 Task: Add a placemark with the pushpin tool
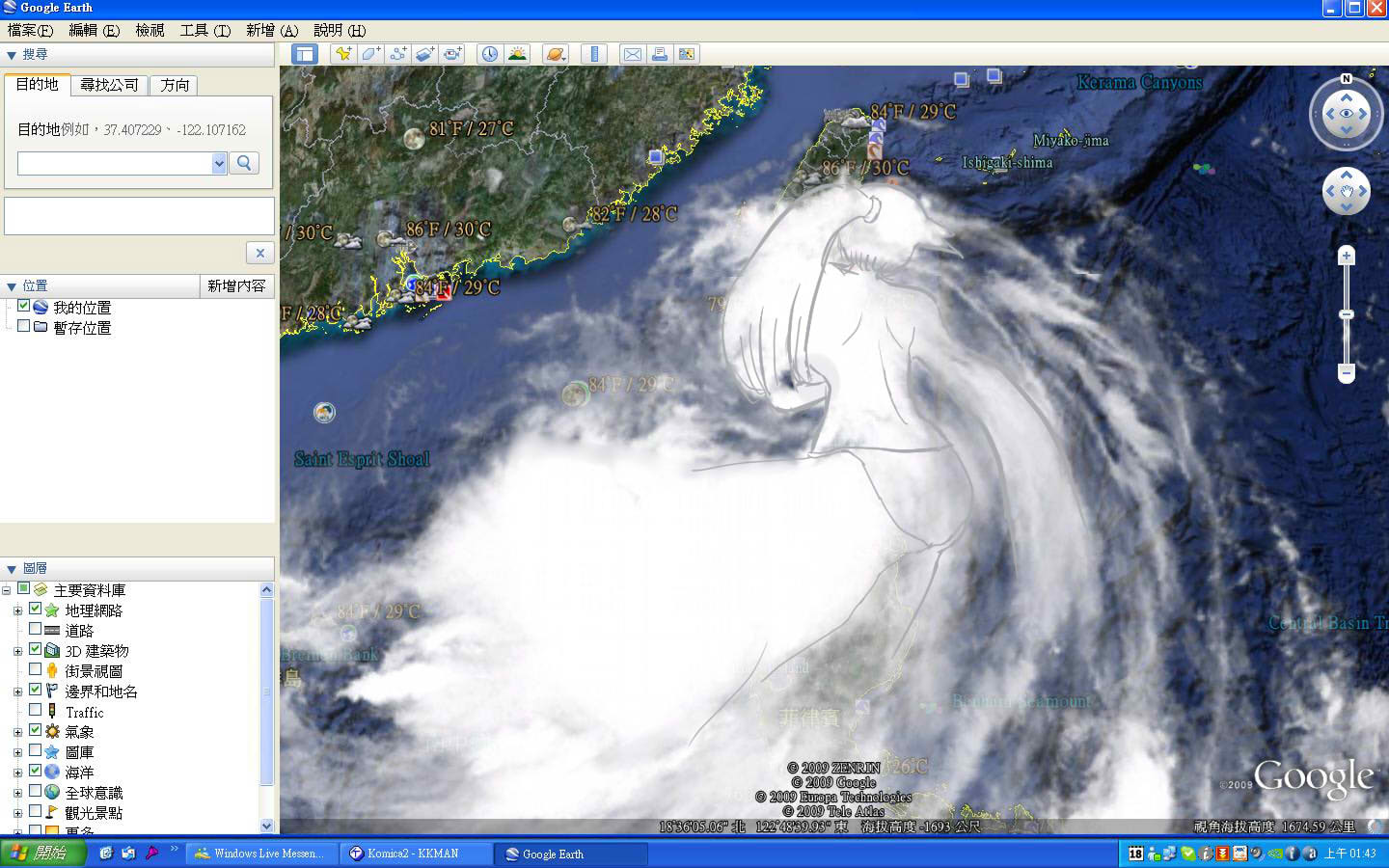tap(342, 54)
